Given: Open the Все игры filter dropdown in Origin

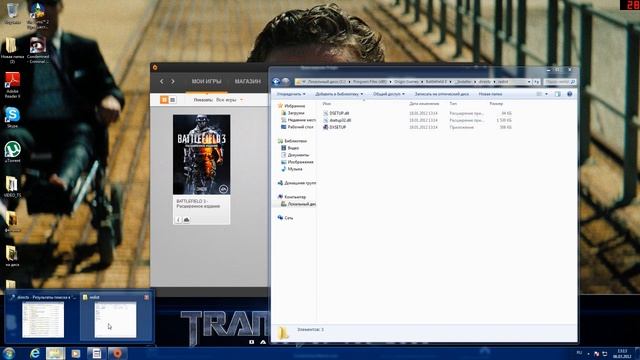Looking at the screenshot, I should pos(229,100).
